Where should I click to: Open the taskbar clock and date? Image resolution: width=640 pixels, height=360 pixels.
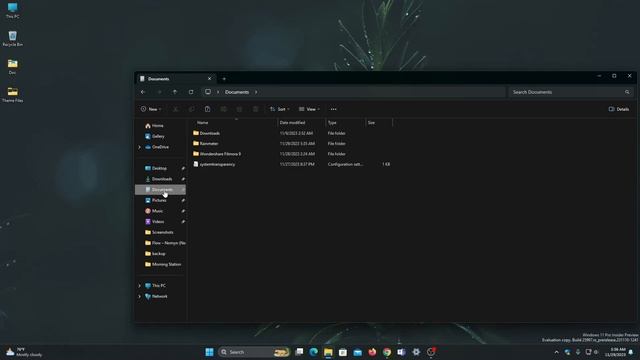pos(616,352)
